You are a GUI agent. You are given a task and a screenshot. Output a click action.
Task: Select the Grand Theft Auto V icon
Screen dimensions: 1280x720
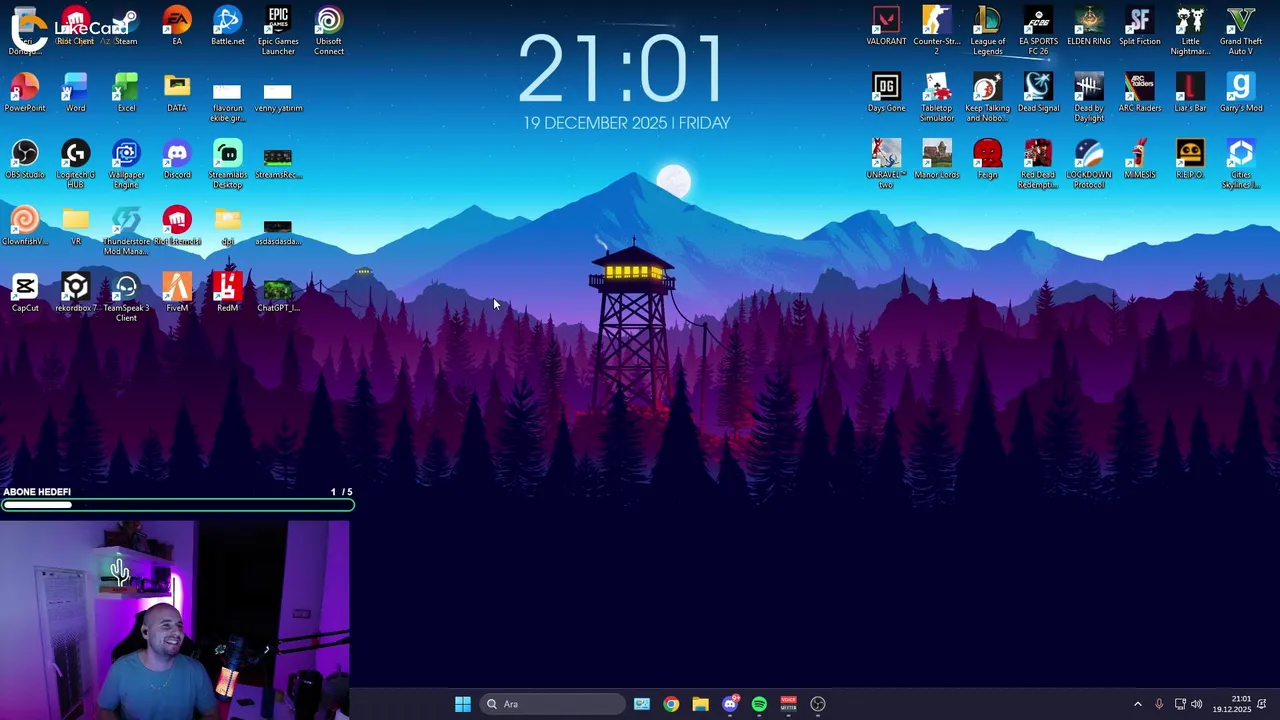(1241, 31)
